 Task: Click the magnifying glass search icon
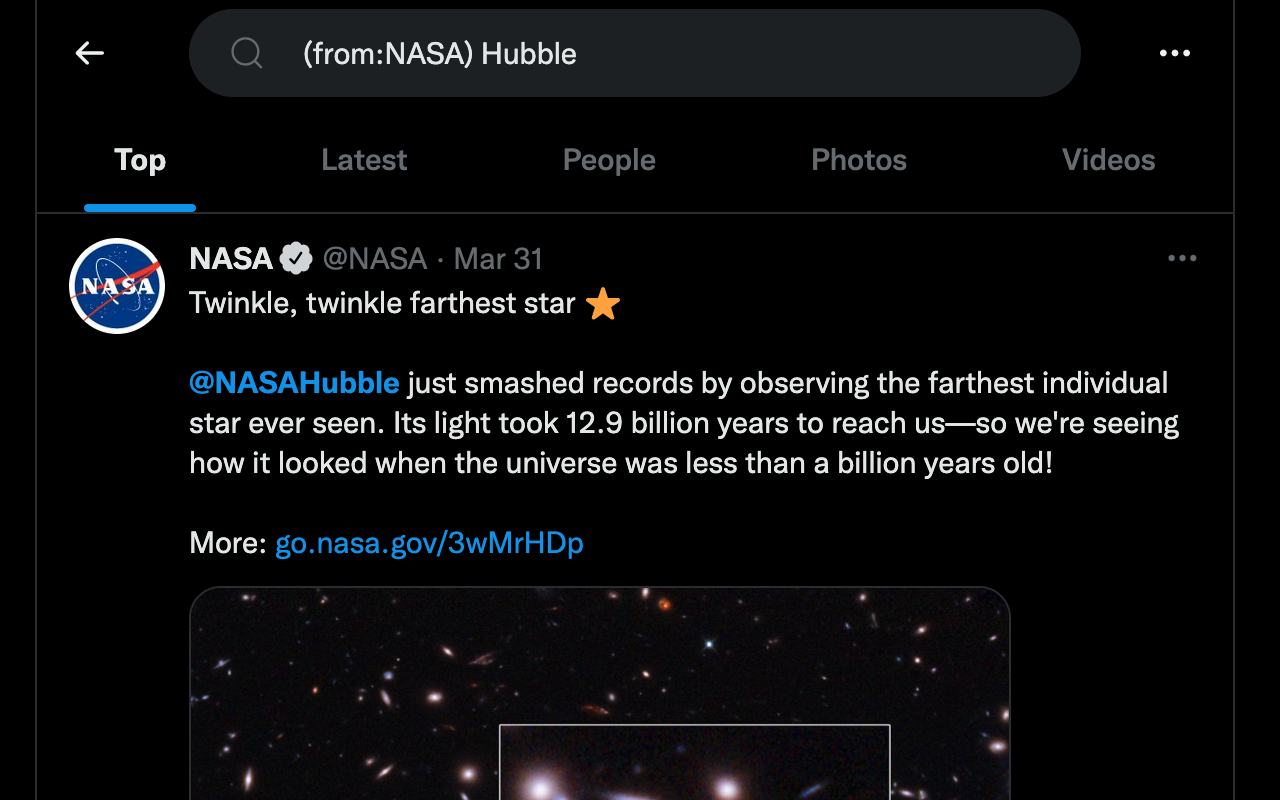[246, 53]
